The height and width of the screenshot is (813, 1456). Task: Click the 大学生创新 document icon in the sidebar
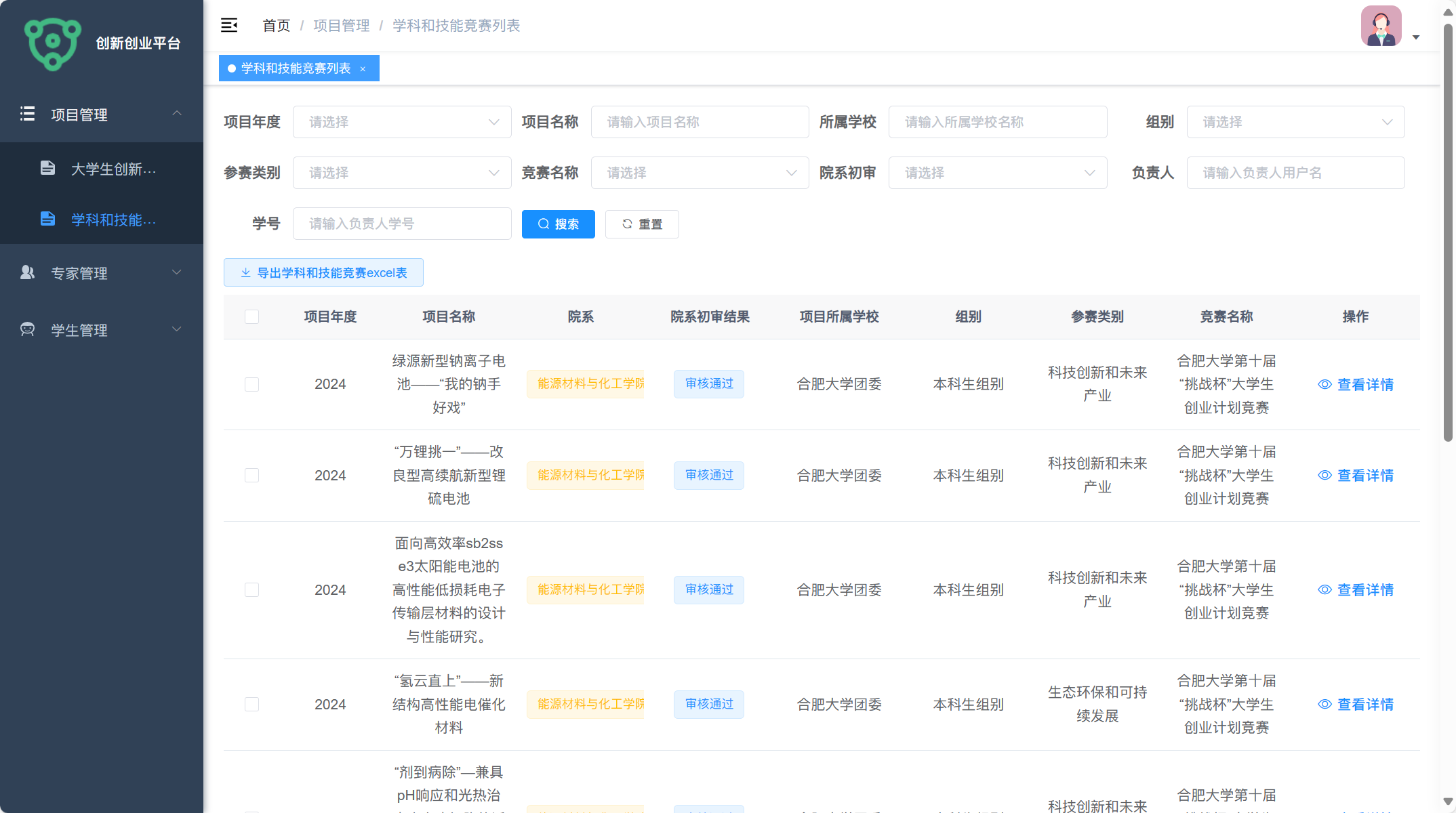[x=47, y=168]
